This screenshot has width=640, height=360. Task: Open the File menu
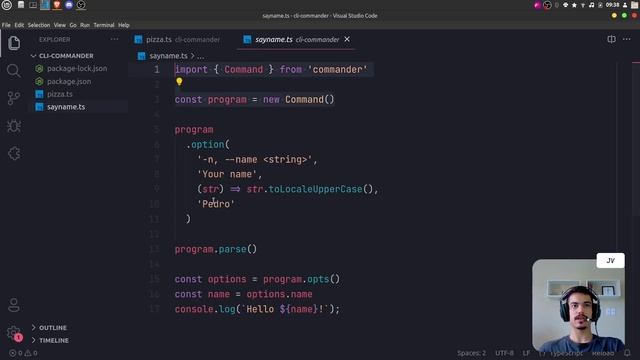[x=6, y=25]
